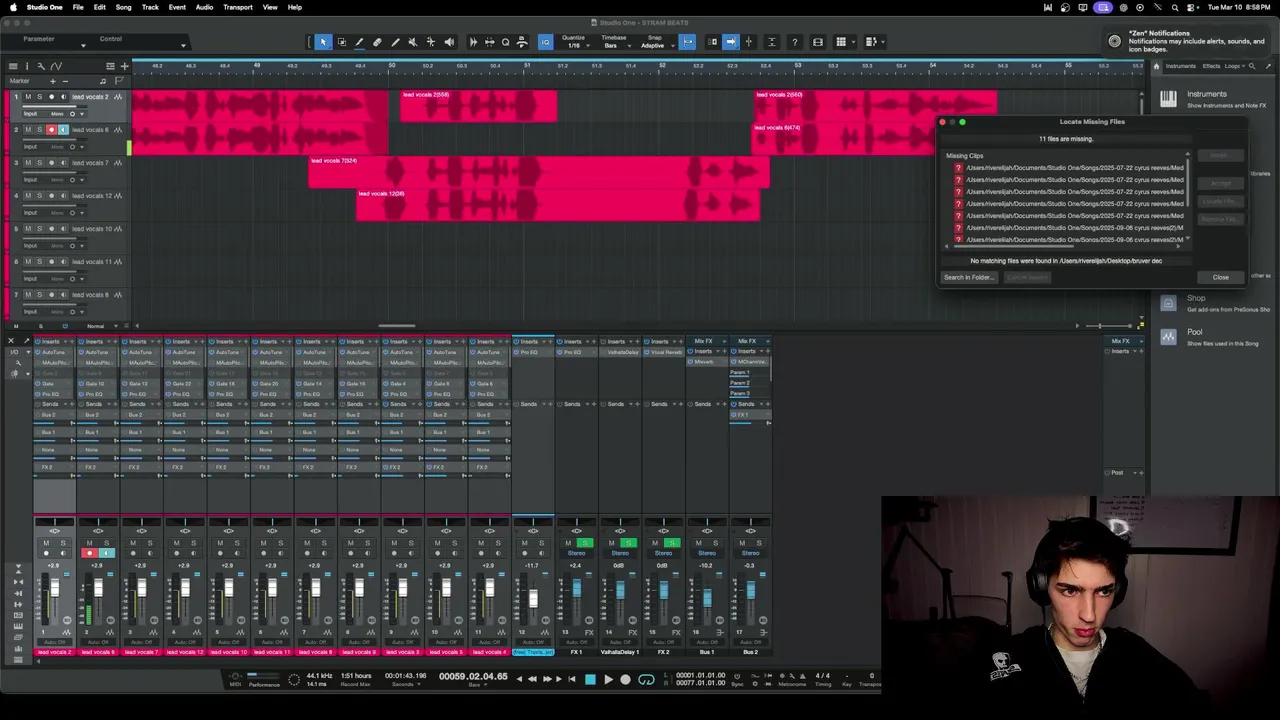Open the Audio menu
1280x720 pixels.
204,7
